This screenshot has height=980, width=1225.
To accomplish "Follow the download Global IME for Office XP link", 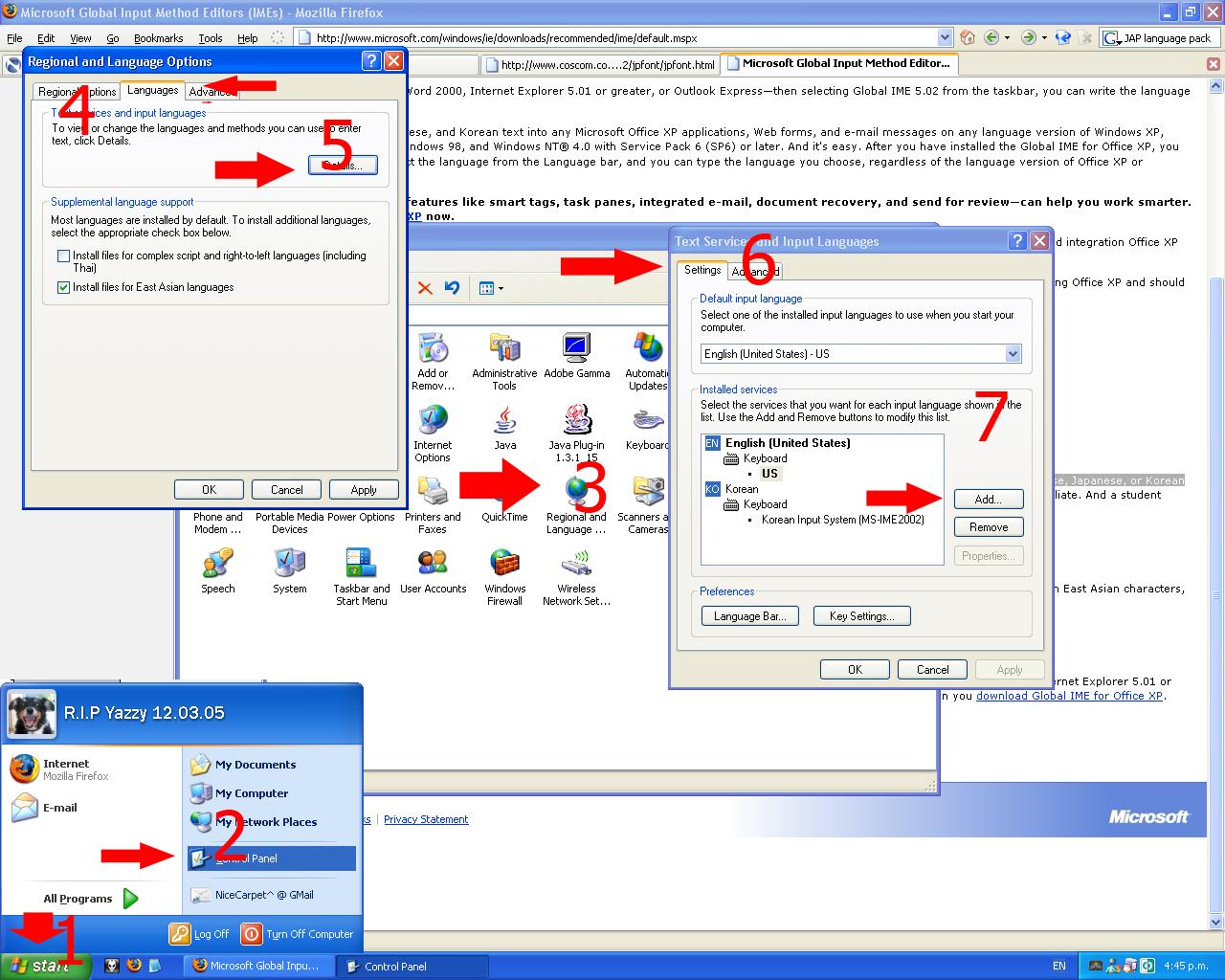I will tap(1069, 696).
